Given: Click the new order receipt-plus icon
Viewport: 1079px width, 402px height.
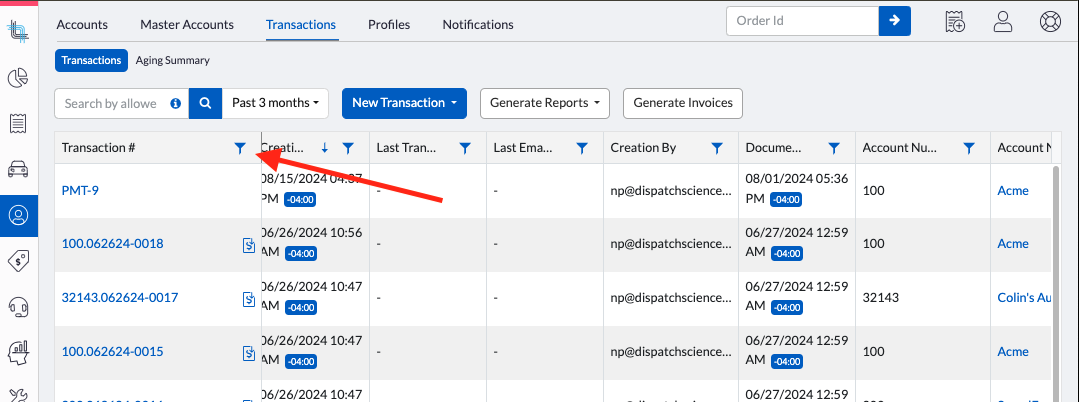Looking at the screenshot, I should point(955,21).
